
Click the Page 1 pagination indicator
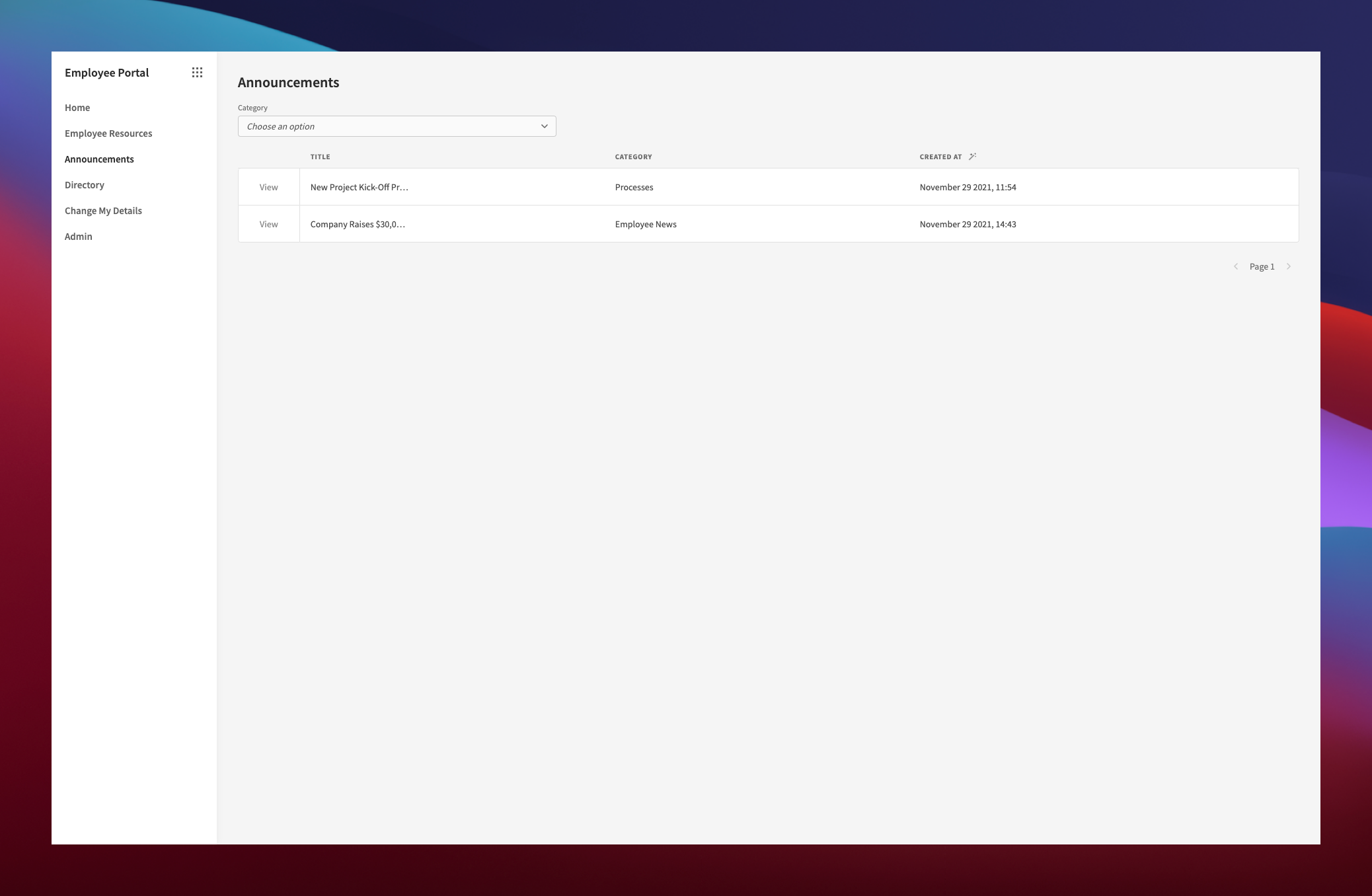point(1262,266)
